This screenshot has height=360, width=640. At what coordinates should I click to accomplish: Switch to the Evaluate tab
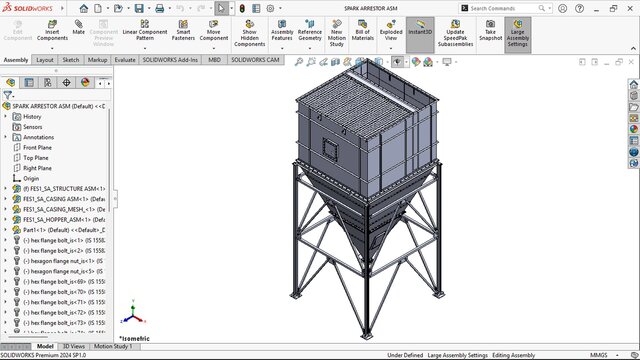coord(124,60)
